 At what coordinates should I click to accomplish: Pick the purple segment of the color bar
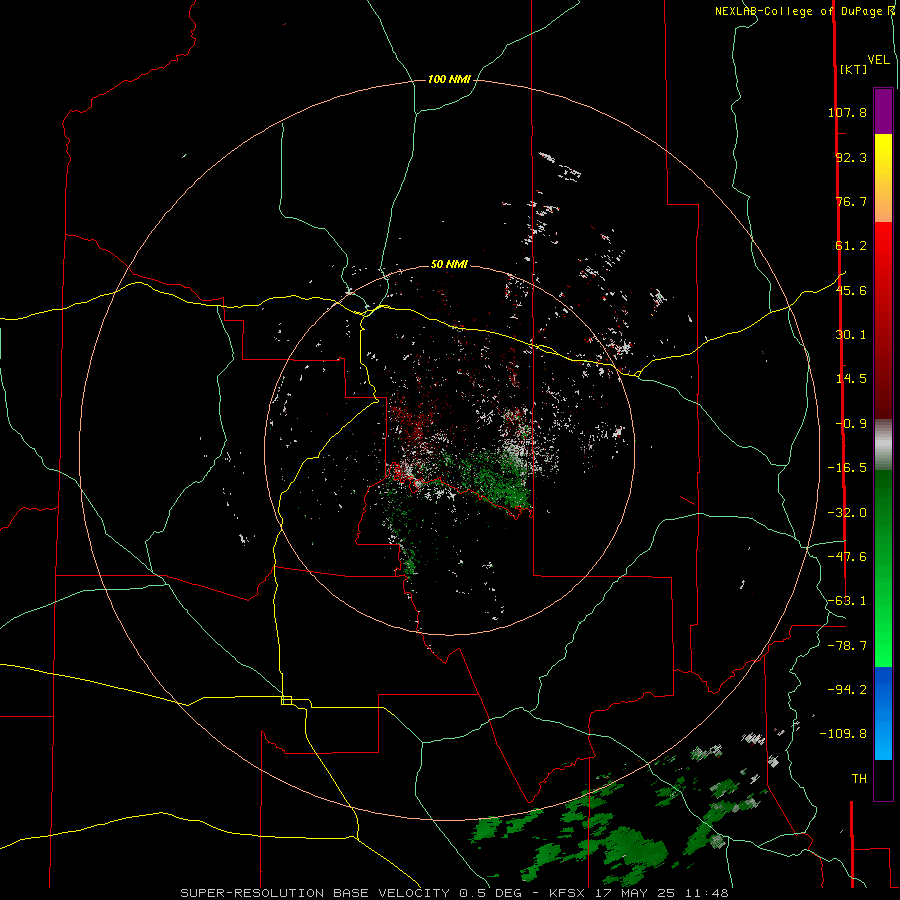(883, 111)
